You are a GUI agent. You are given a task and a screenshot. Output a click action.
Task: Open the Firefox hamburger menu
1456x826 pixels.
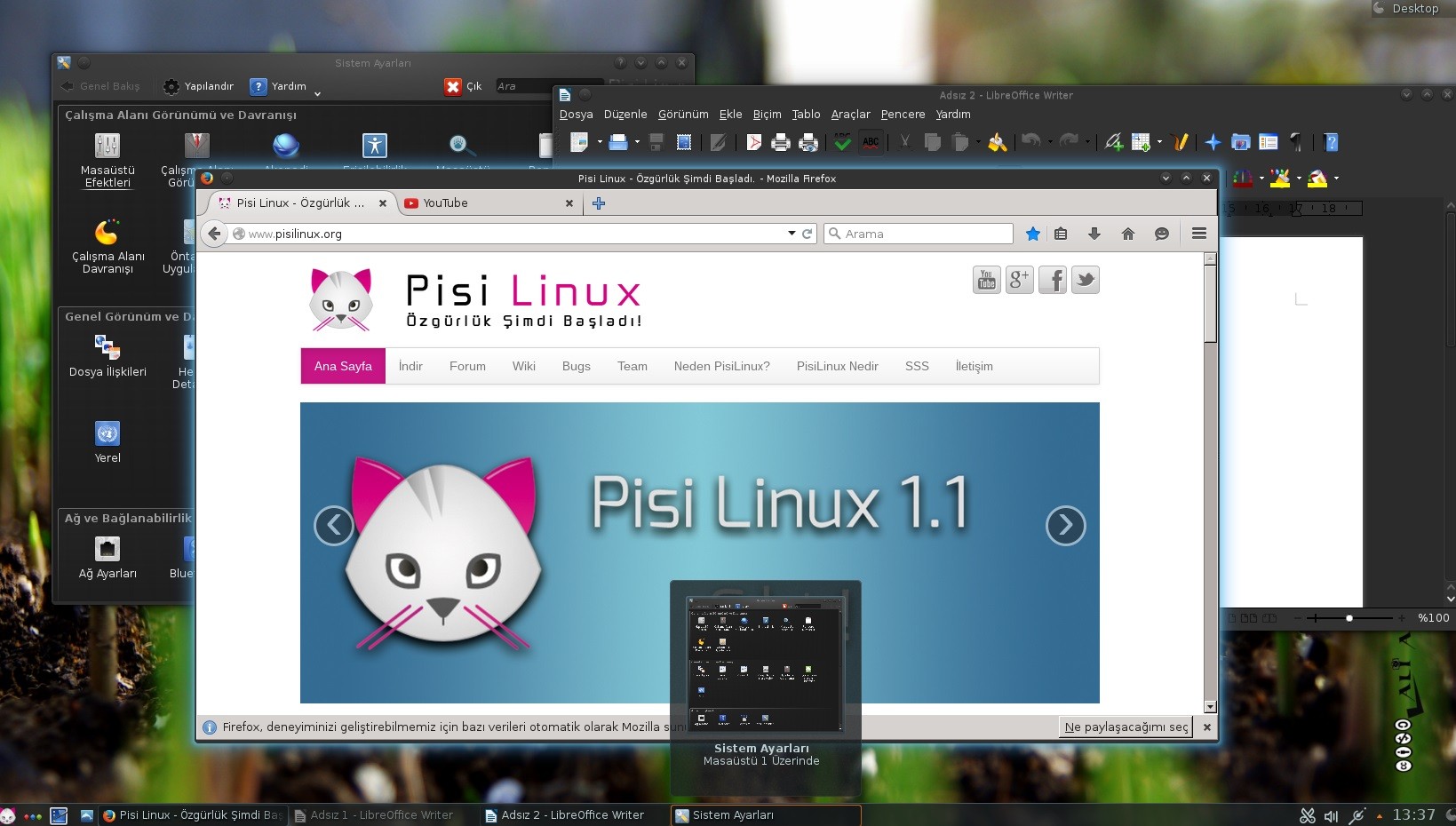(1198, 234)
